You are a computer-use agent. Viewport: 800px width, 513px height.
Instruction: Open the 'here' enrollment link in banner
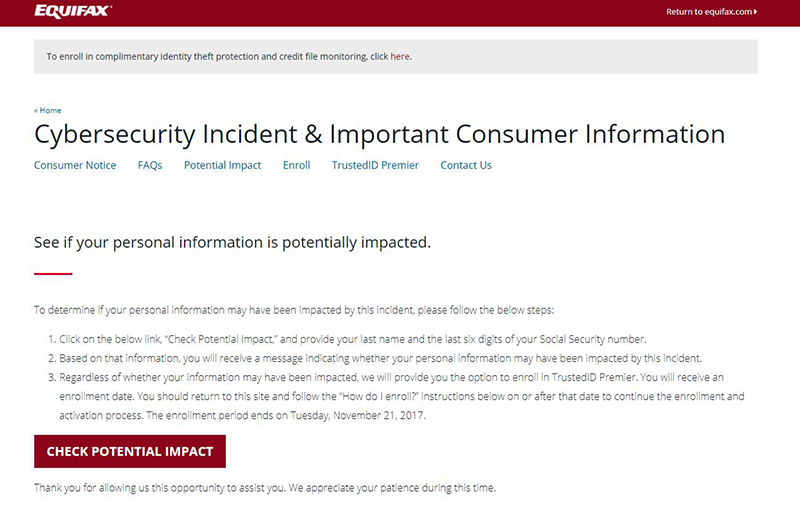400,56
